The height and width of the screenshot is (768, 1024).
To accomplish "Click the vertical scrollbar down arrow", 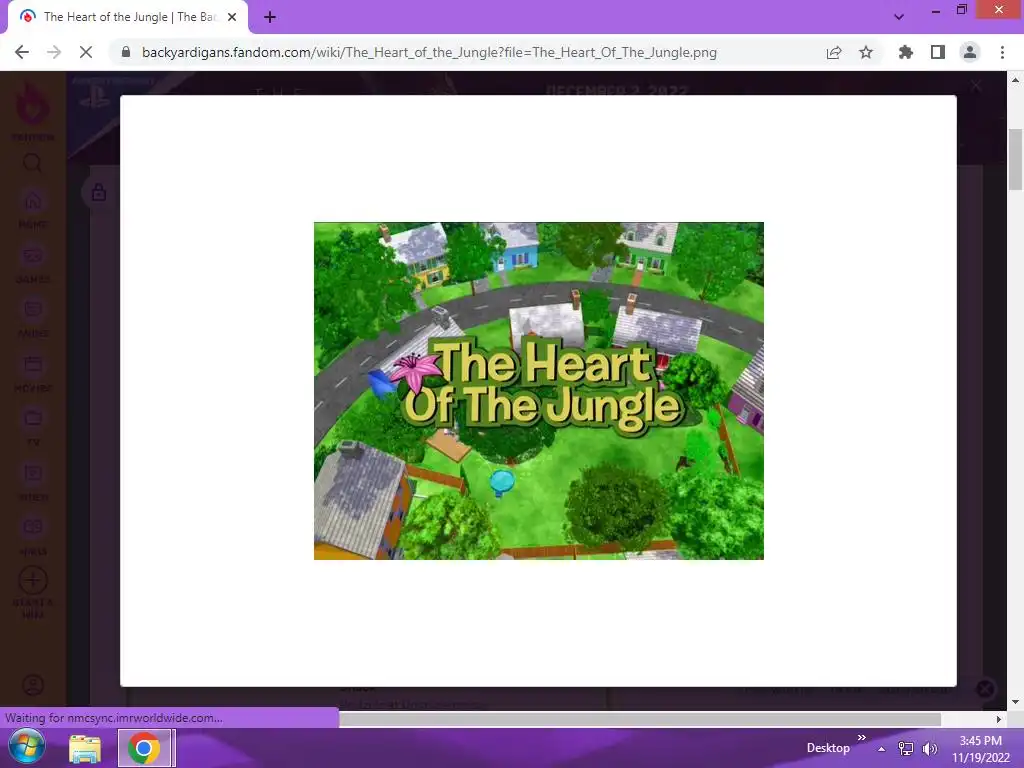I will pyautogui.click(x=1015, y=702).
